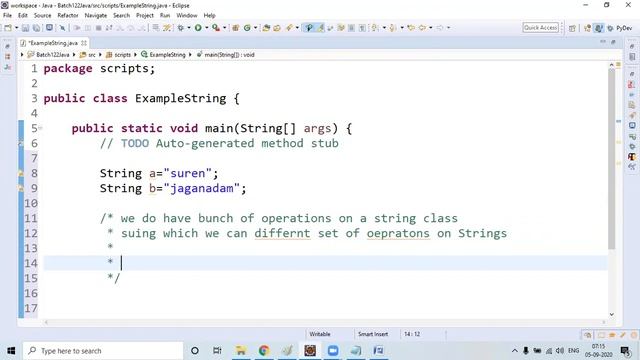Click Task View taskbar icon
This screenshot has width=640, height=360.
(x=217, y=351)
